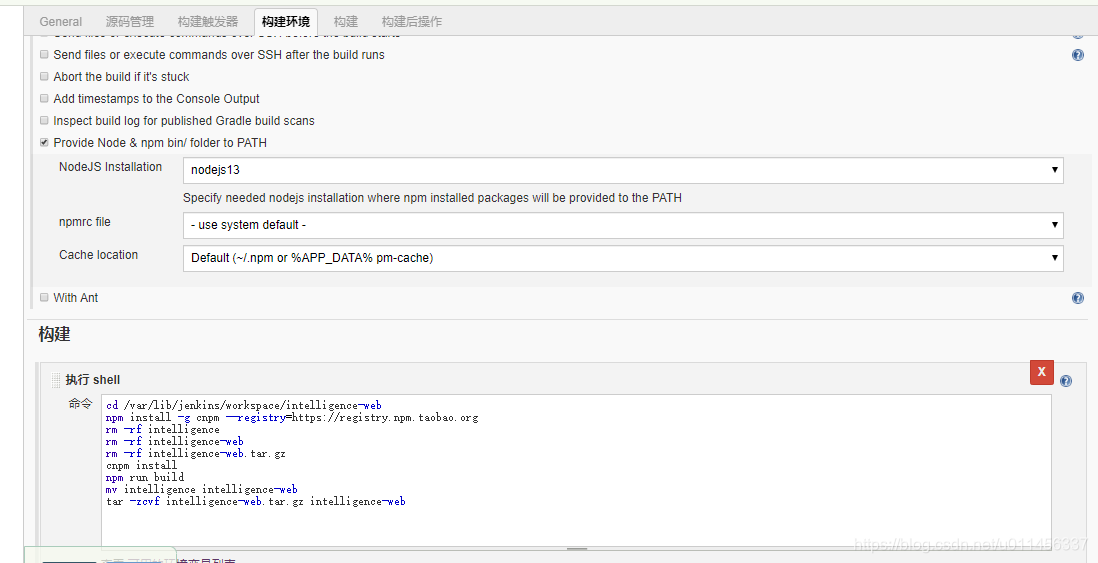1098x563 pixels.
Task: Click the 'npm run build' line in the script
Action: [145, 478]
